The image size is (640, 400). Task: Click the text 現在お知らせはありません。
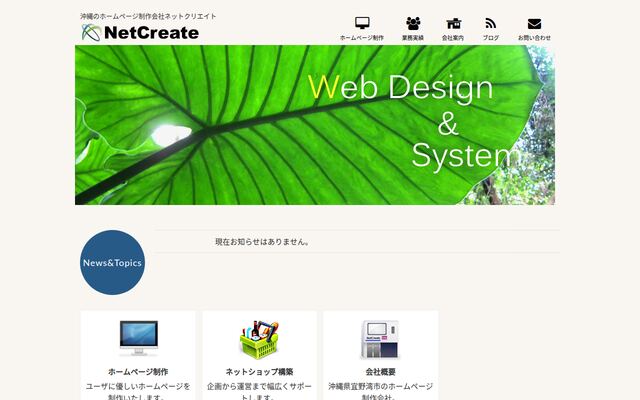(x=263, y=242)
